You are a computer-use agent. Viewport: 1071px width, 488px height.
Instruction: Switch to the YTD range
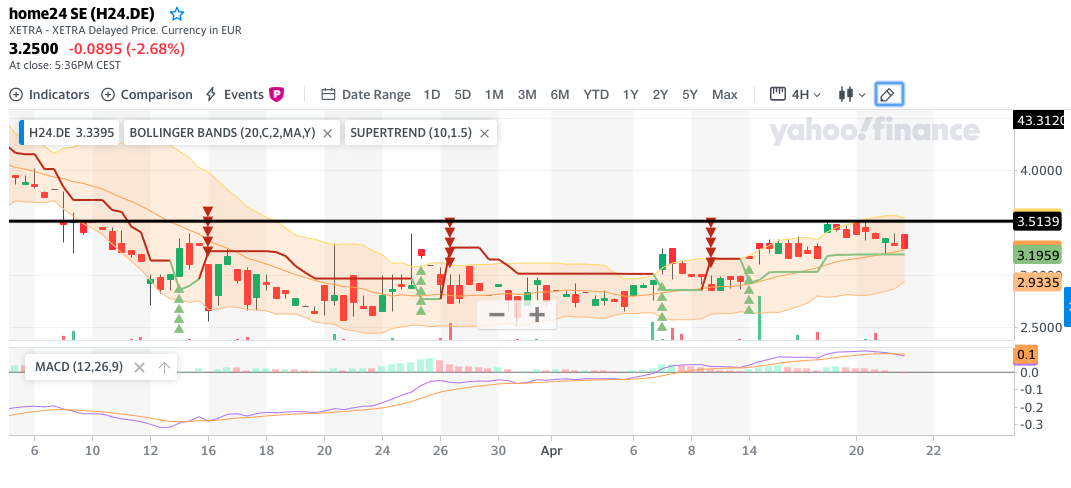596,94
